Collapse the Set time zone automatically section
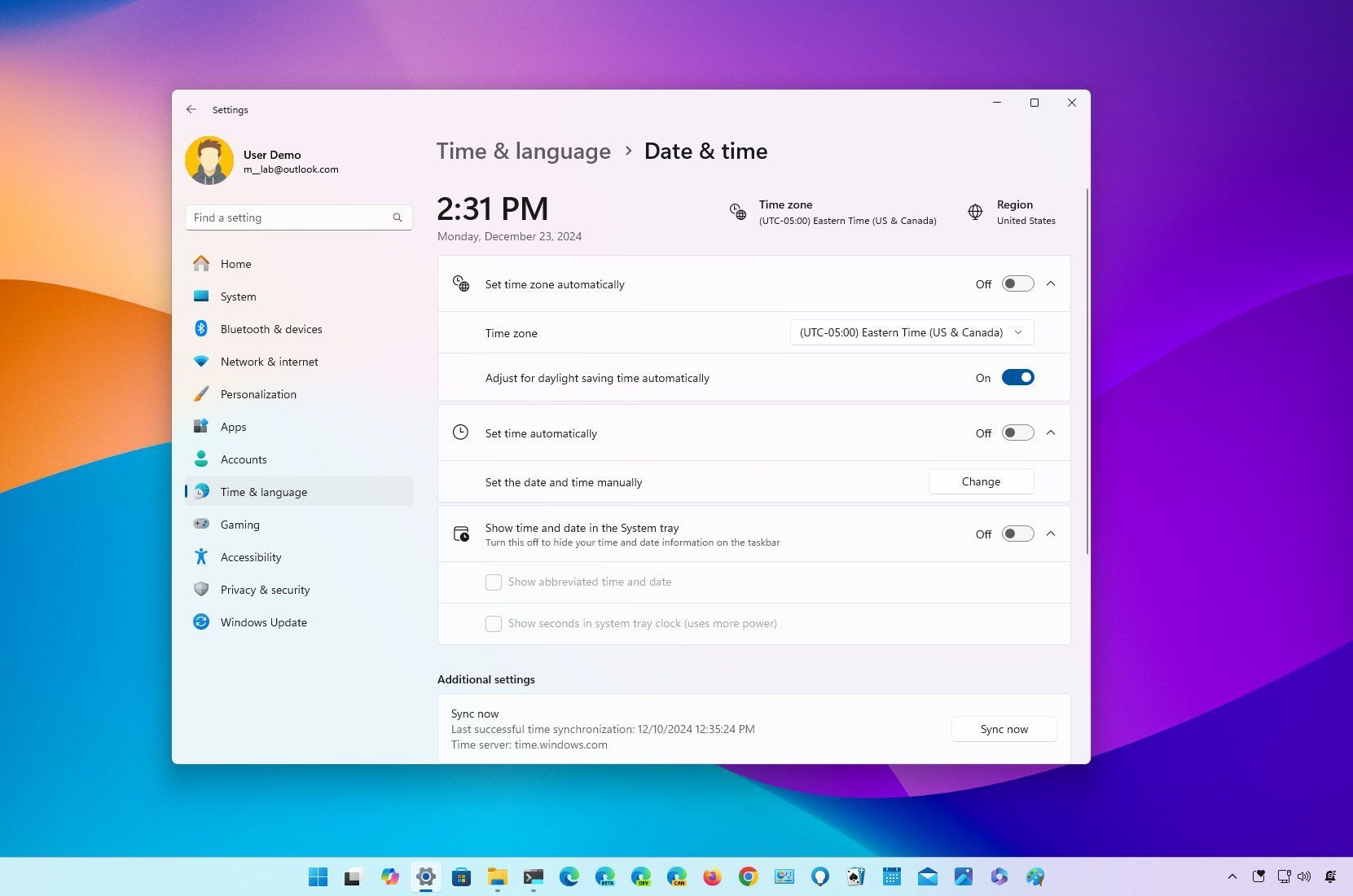1353x896 pixels. 1051,283
